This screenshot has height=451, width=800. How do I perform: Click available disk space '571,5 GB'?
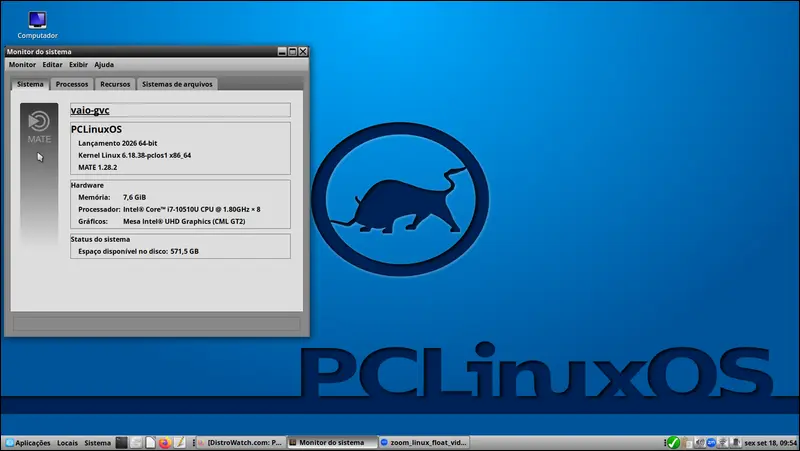tap(185, 252)
